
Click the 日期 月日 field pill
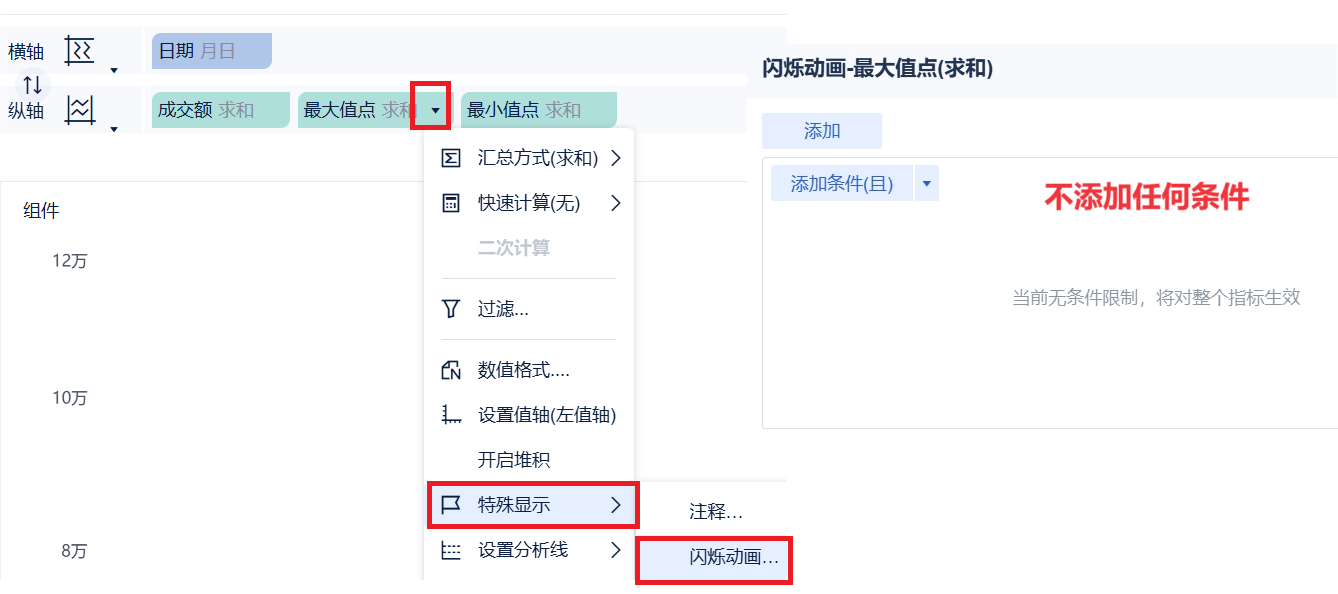(211, 50)
